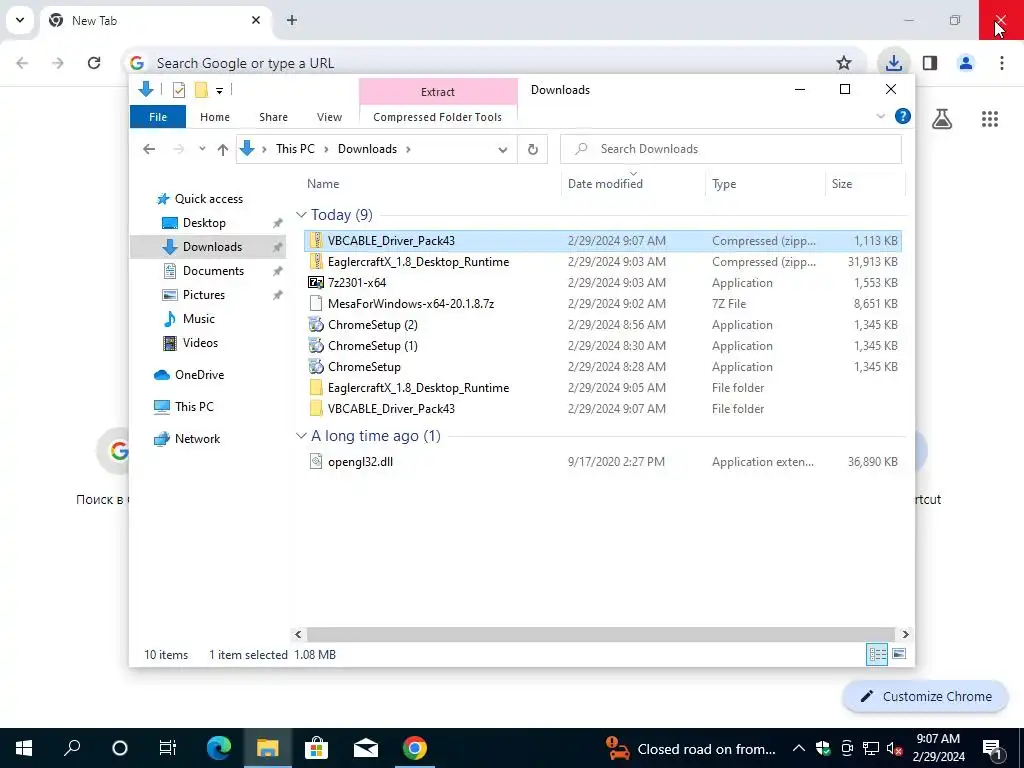Click Downloads in the address breadcrumb
This screenshot has width=1024, height=768.
point(367,149)
